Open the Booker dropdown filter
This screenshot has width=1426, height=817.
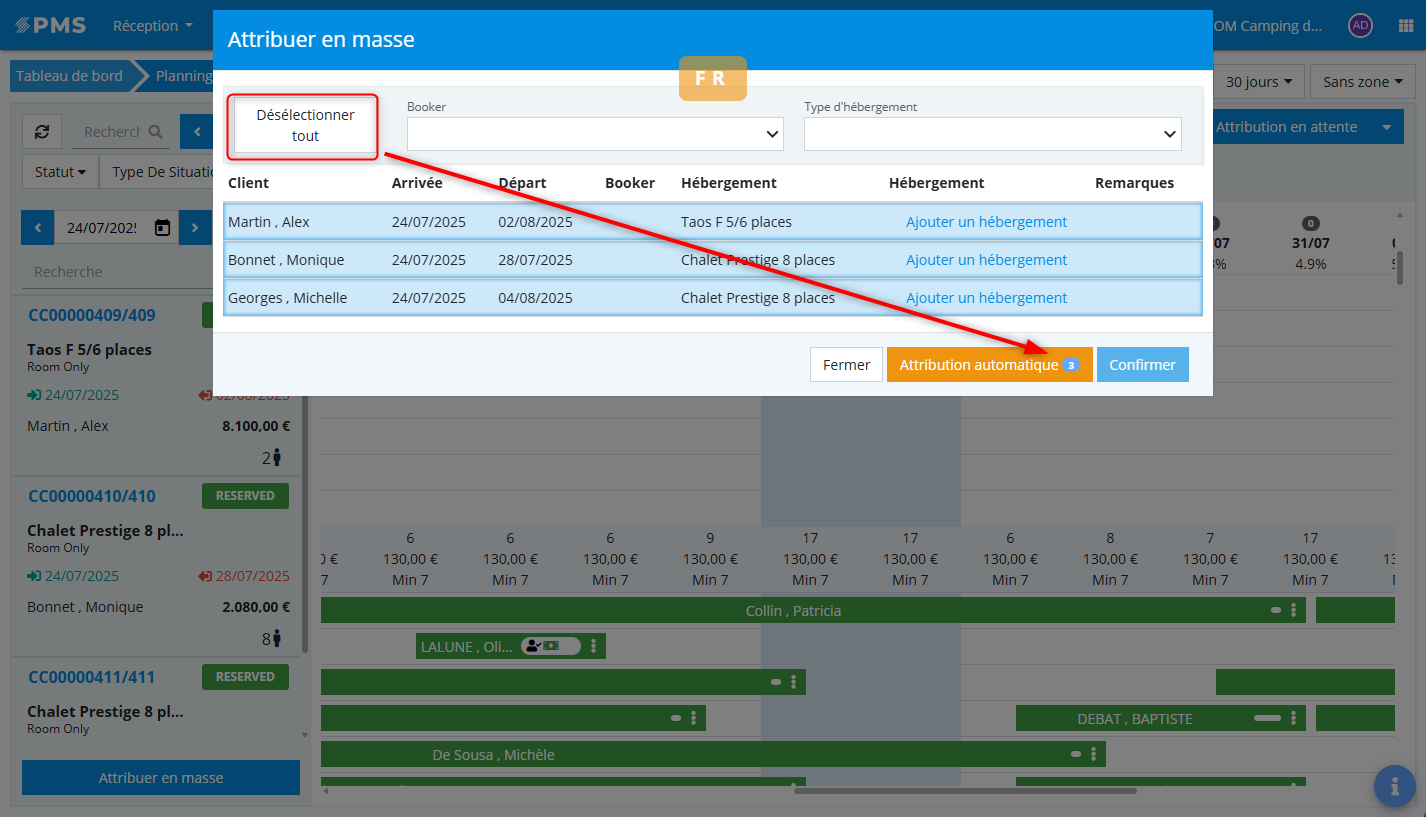(x=594, y=134)
